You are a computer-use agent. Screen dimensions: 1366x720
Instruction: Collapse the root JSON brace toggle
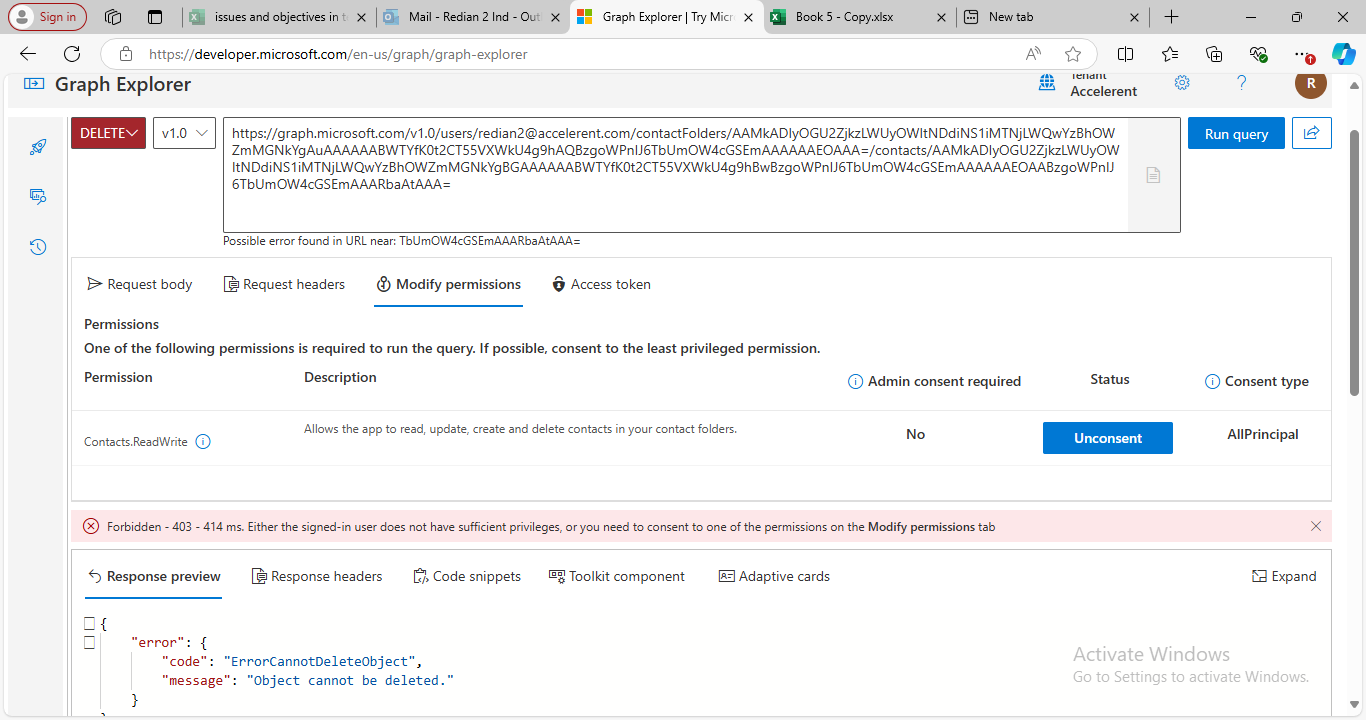point(89,623)
